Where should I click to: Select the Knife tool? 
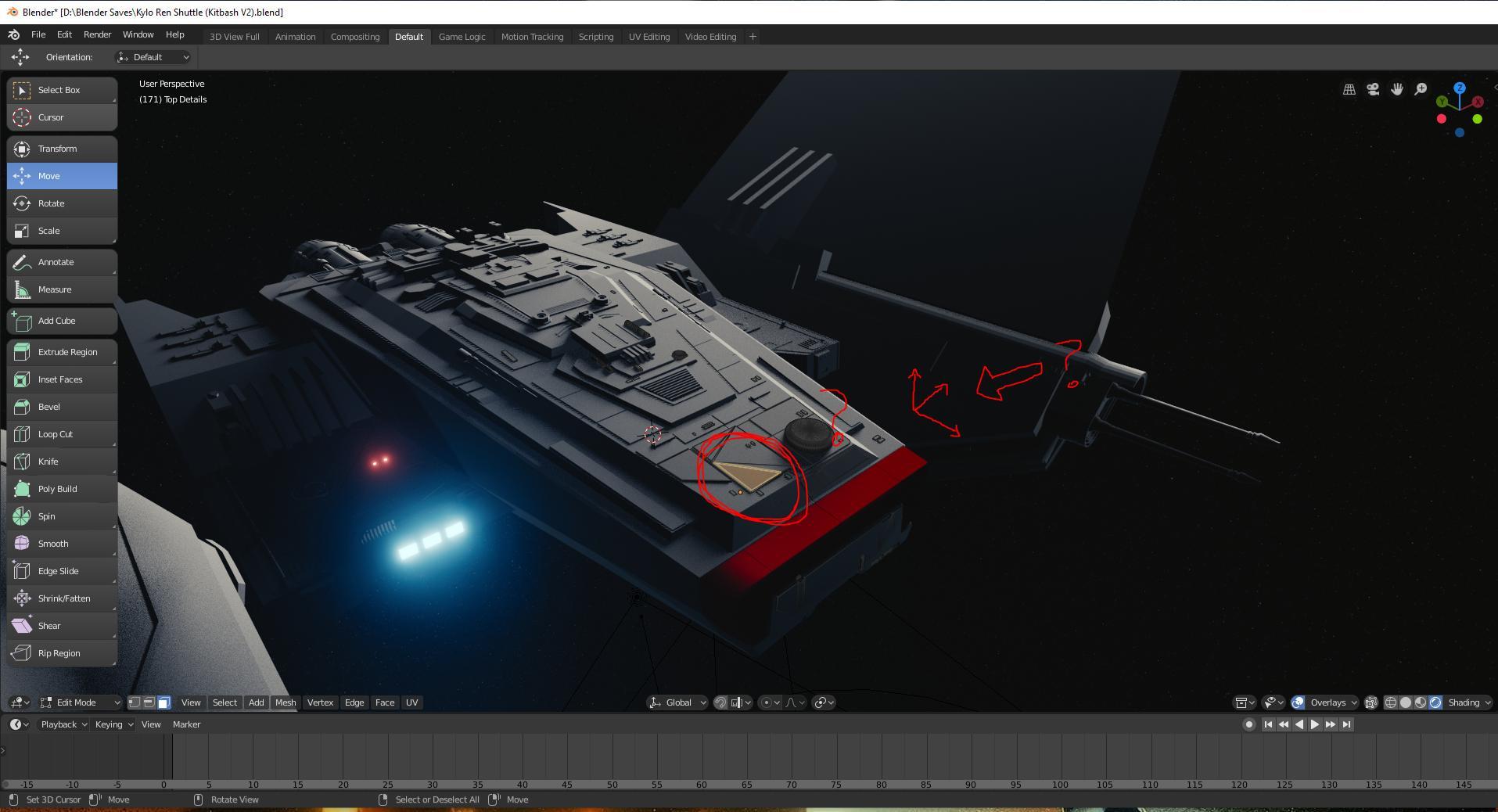pyautogui.click(x=62, y=462)
